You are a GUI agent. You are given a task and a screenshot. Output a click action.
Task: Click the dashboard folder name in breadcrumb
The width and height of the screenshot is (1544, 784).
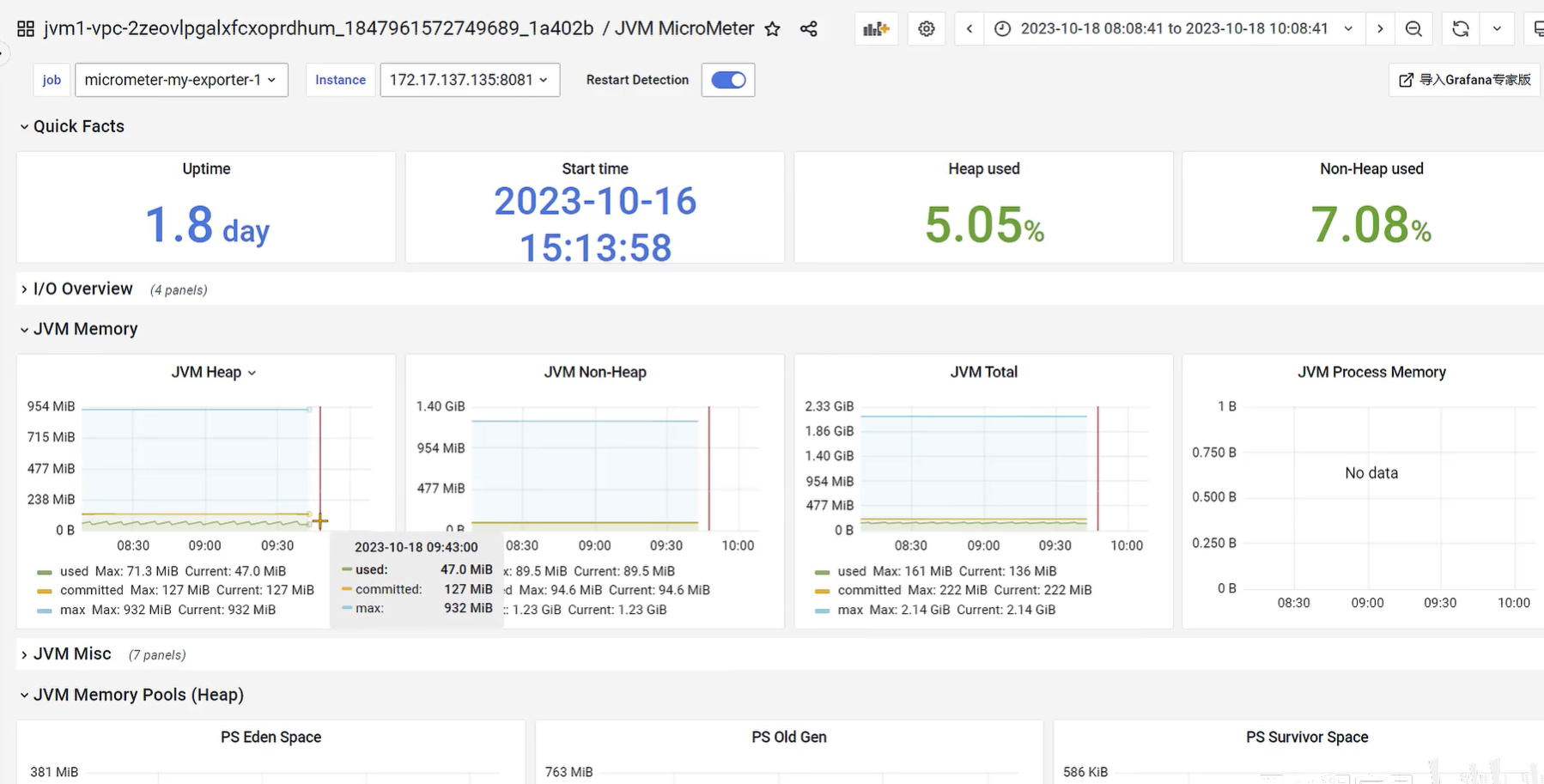tap(319, 28)
